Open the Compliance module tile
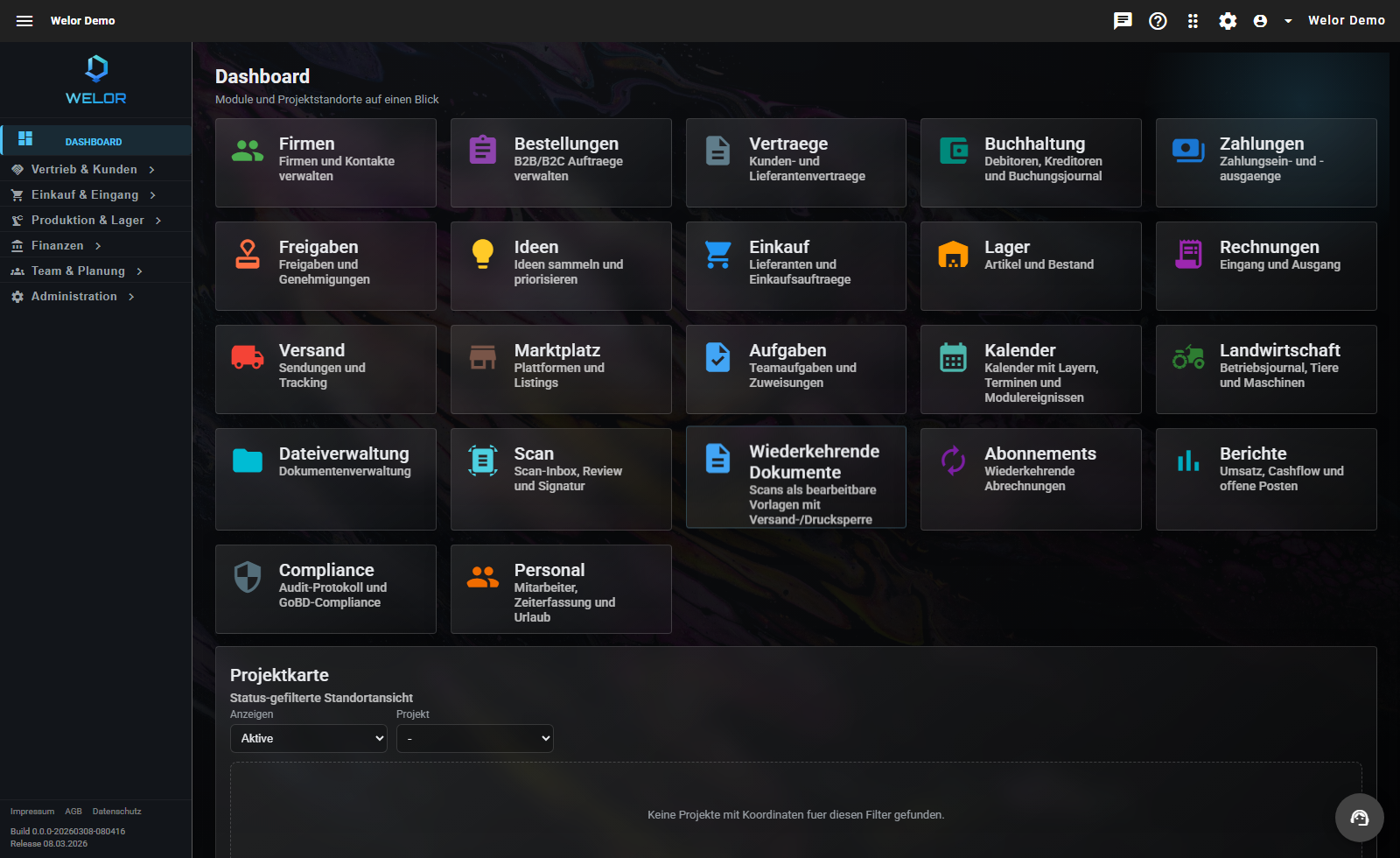 pos(325,588)
